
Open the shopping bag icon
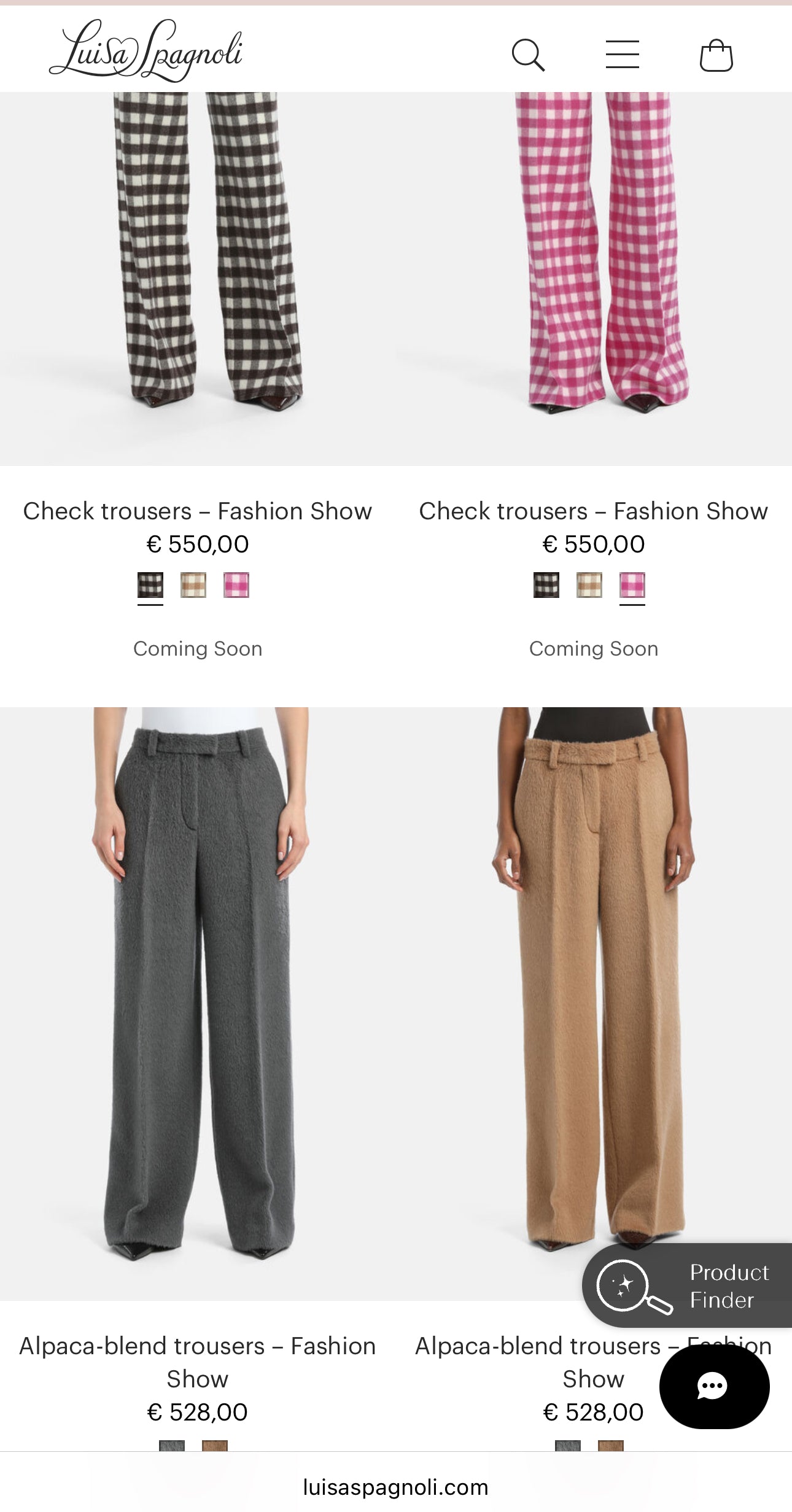[x=716, y=55]
